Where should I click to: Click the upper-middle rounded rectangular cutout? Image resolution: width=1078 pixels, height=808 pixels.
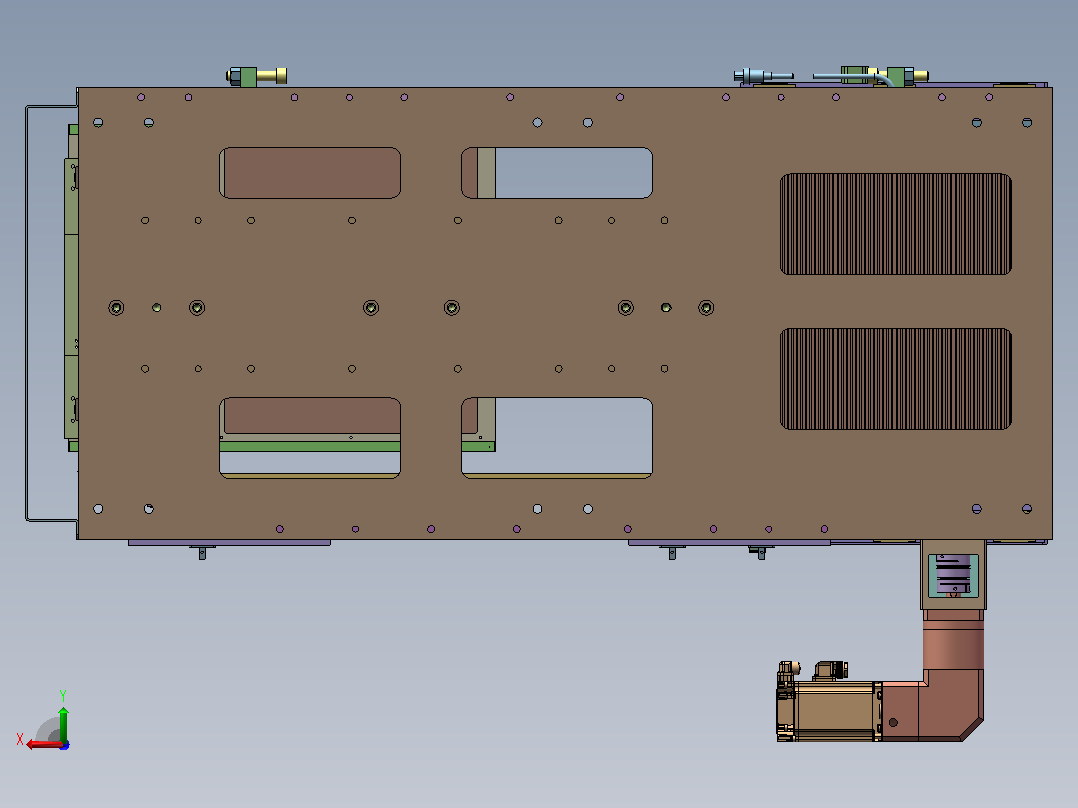[557, 173]
